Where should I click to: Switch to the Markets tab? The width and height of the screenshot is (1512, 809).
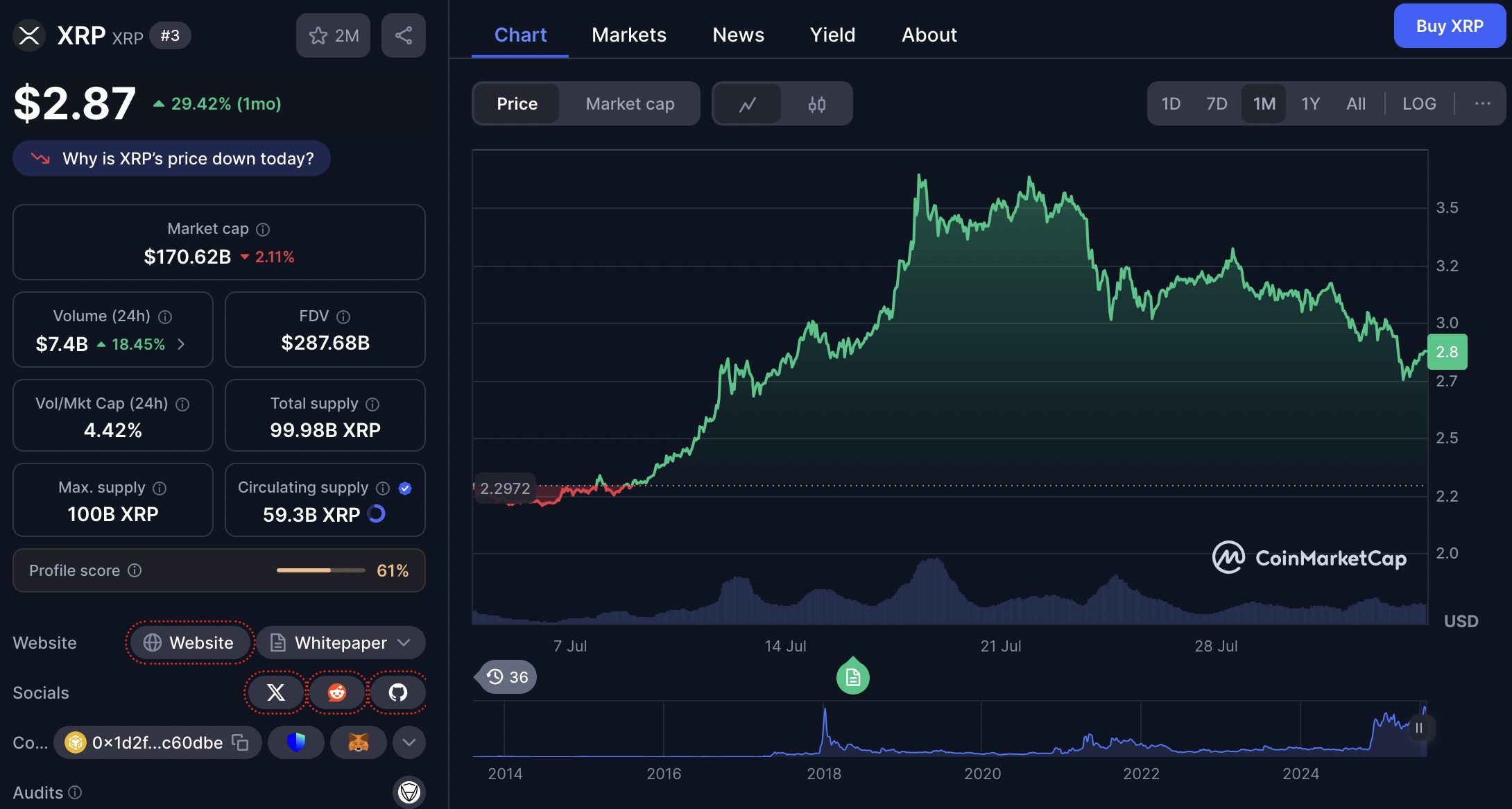point(628,35)
